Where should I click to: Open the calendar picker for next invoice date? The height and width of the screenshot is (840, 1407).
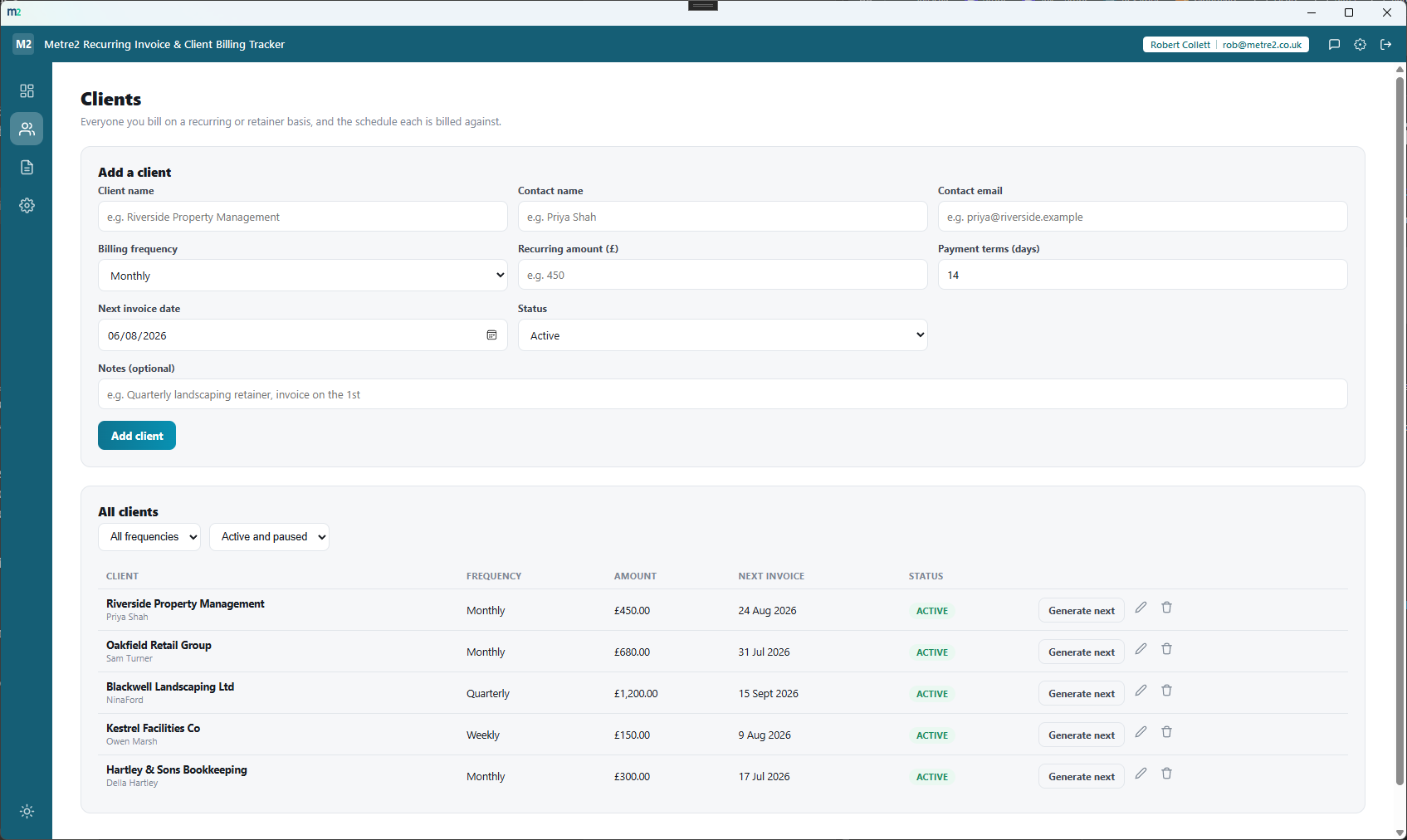[491, 335]
